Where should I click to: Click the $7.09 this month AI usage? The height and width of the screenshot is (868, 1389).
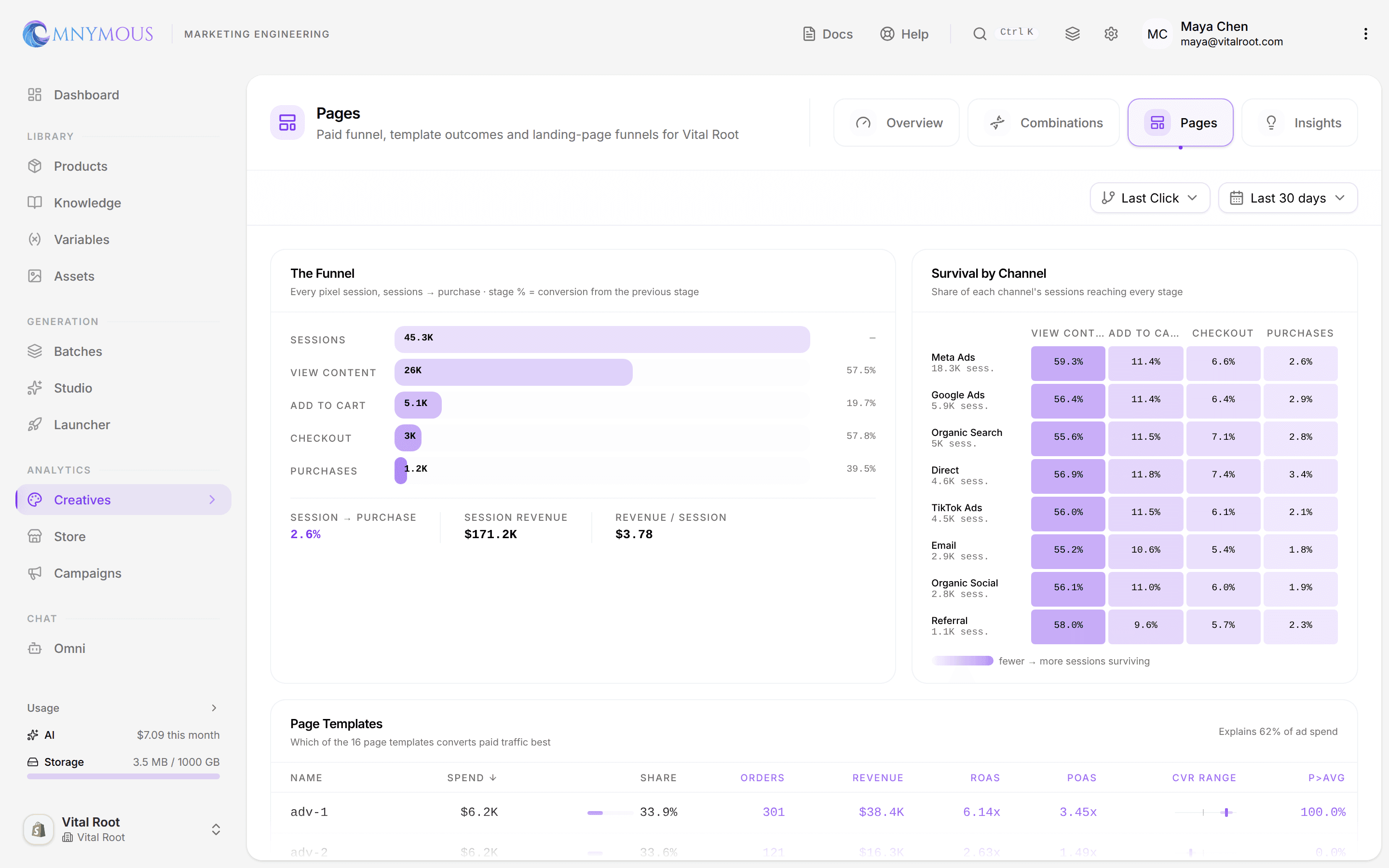[x=178, y=735]
